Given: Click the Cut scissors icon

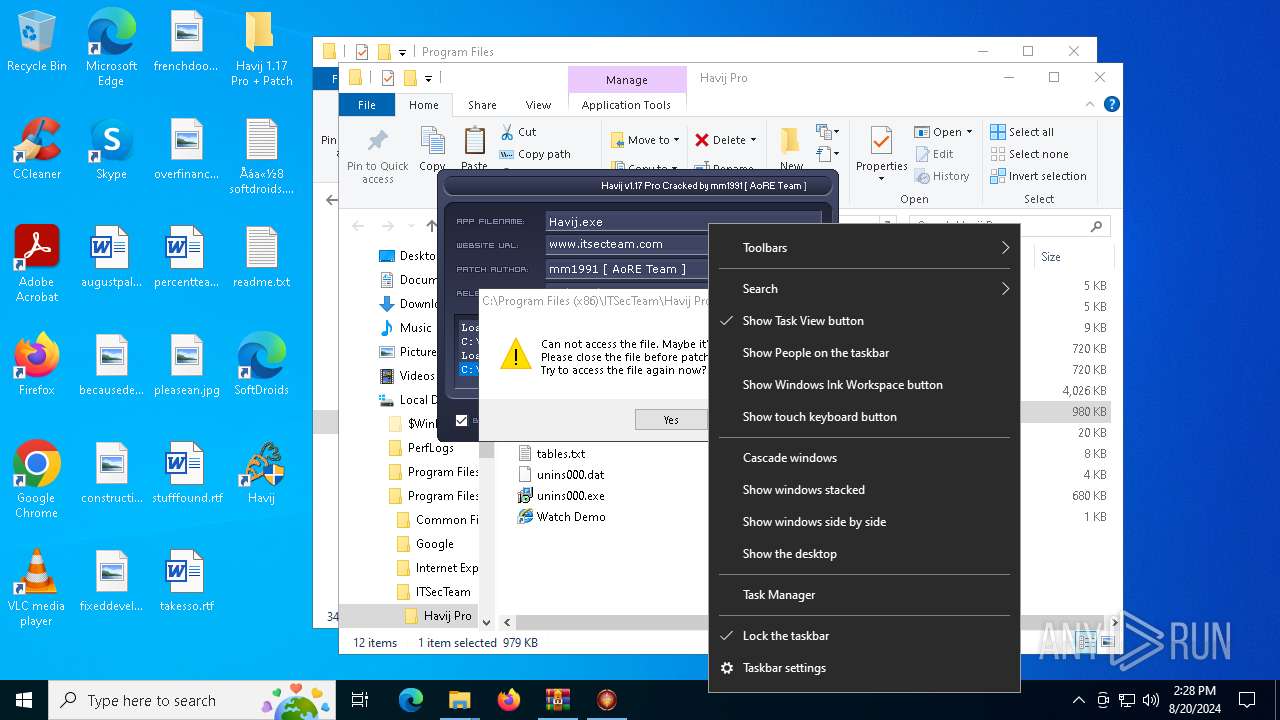Looking at the screenshot, I should 506,132.
